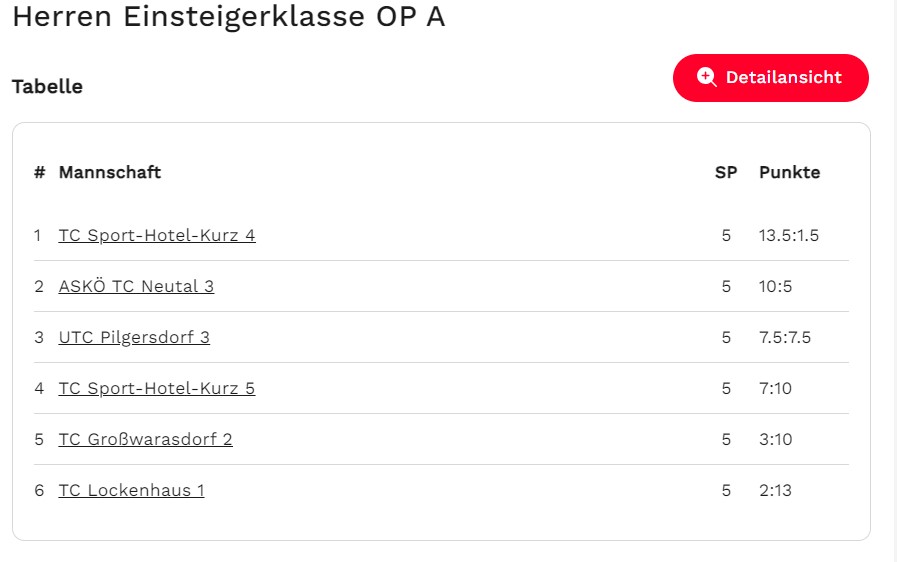Click the Herren Einsteigerklasse OP A title
The image size is (897, 562).
point(229,16)
